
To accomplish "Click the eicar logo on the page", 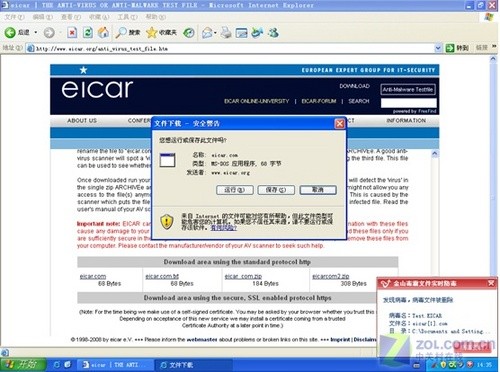I will [x=97, y=89].
